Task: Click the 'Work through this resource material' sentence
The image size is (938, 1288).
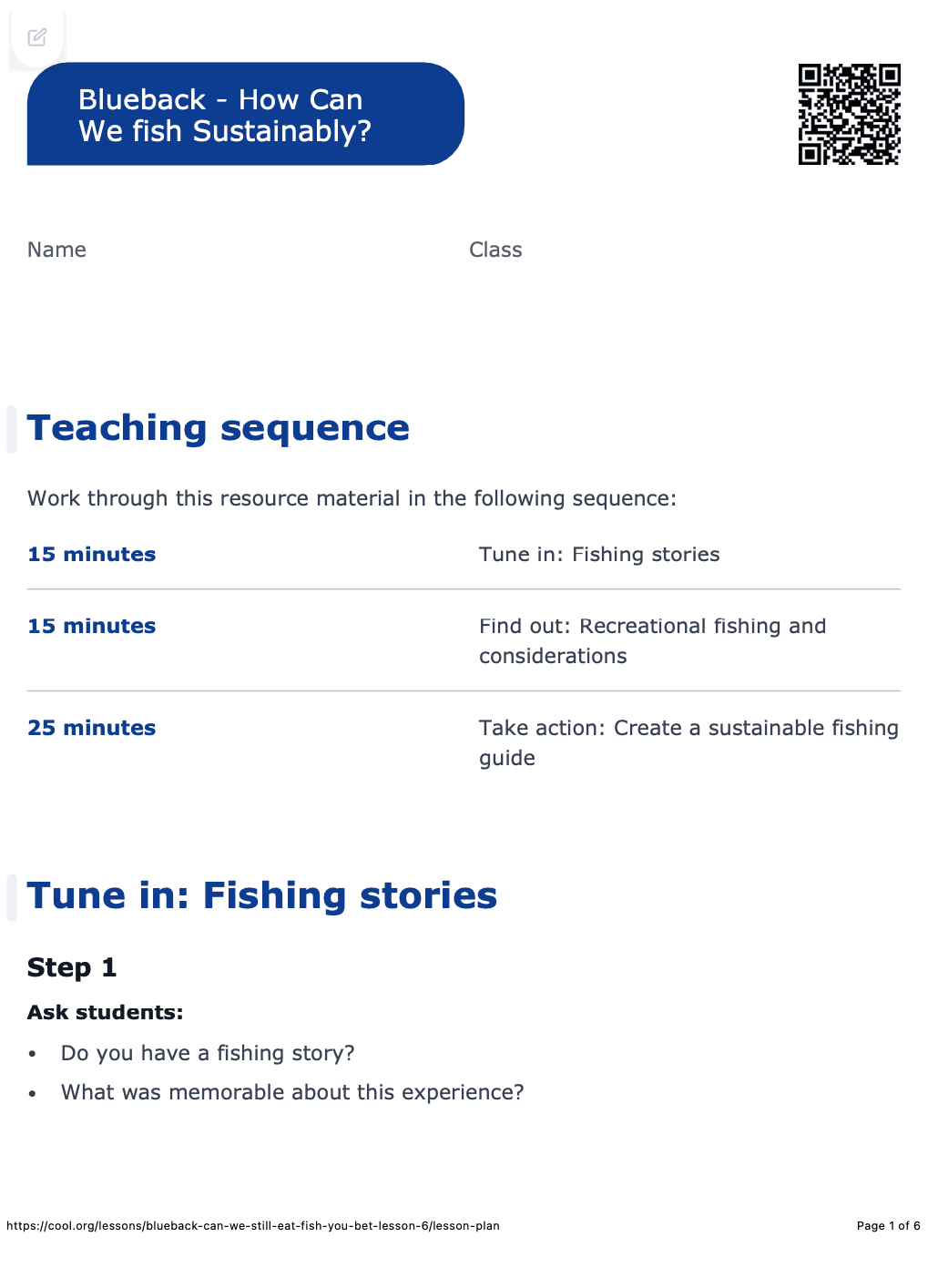Action: click(x=352, y=498)
